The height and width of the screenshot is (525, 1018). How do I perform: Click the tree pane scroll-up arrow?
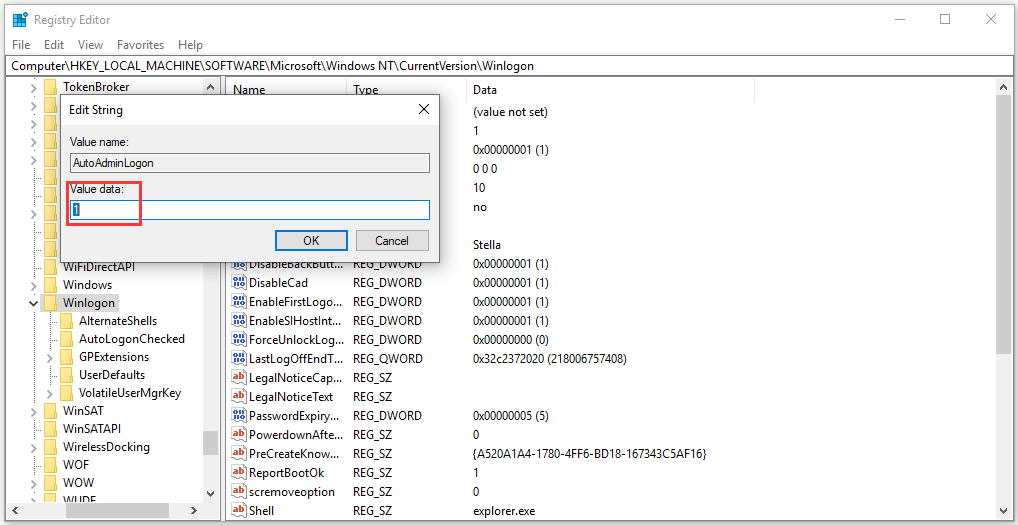[210, 87]
